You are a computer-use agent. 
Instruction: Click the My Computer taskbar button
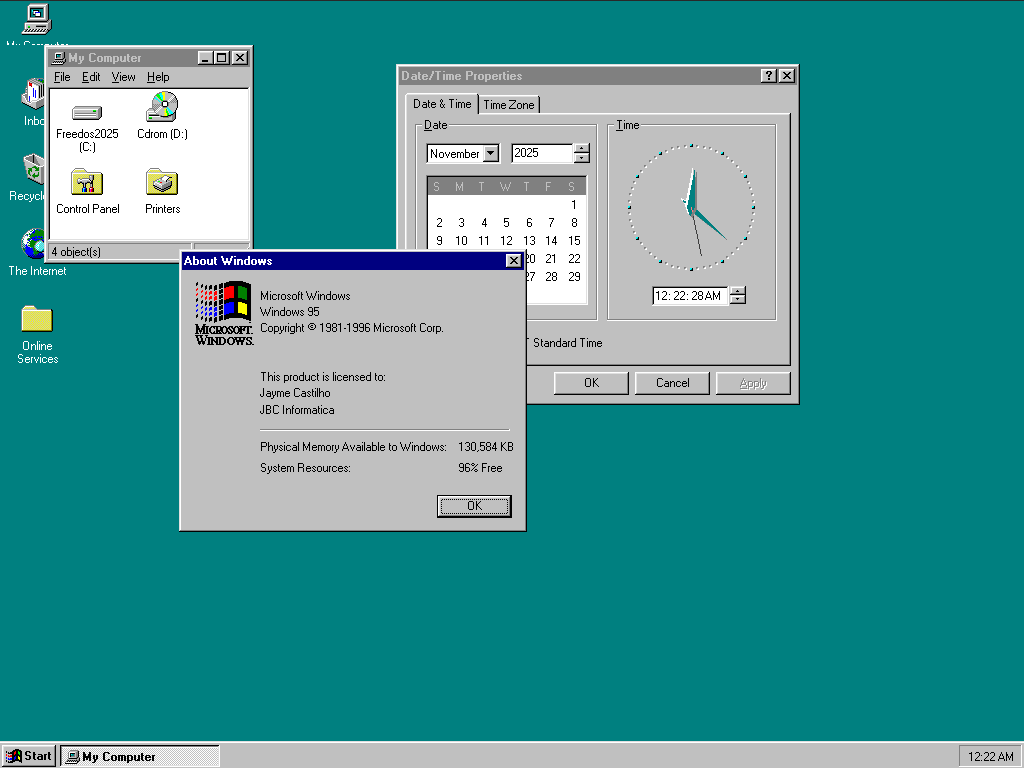(x=140, y=756)
